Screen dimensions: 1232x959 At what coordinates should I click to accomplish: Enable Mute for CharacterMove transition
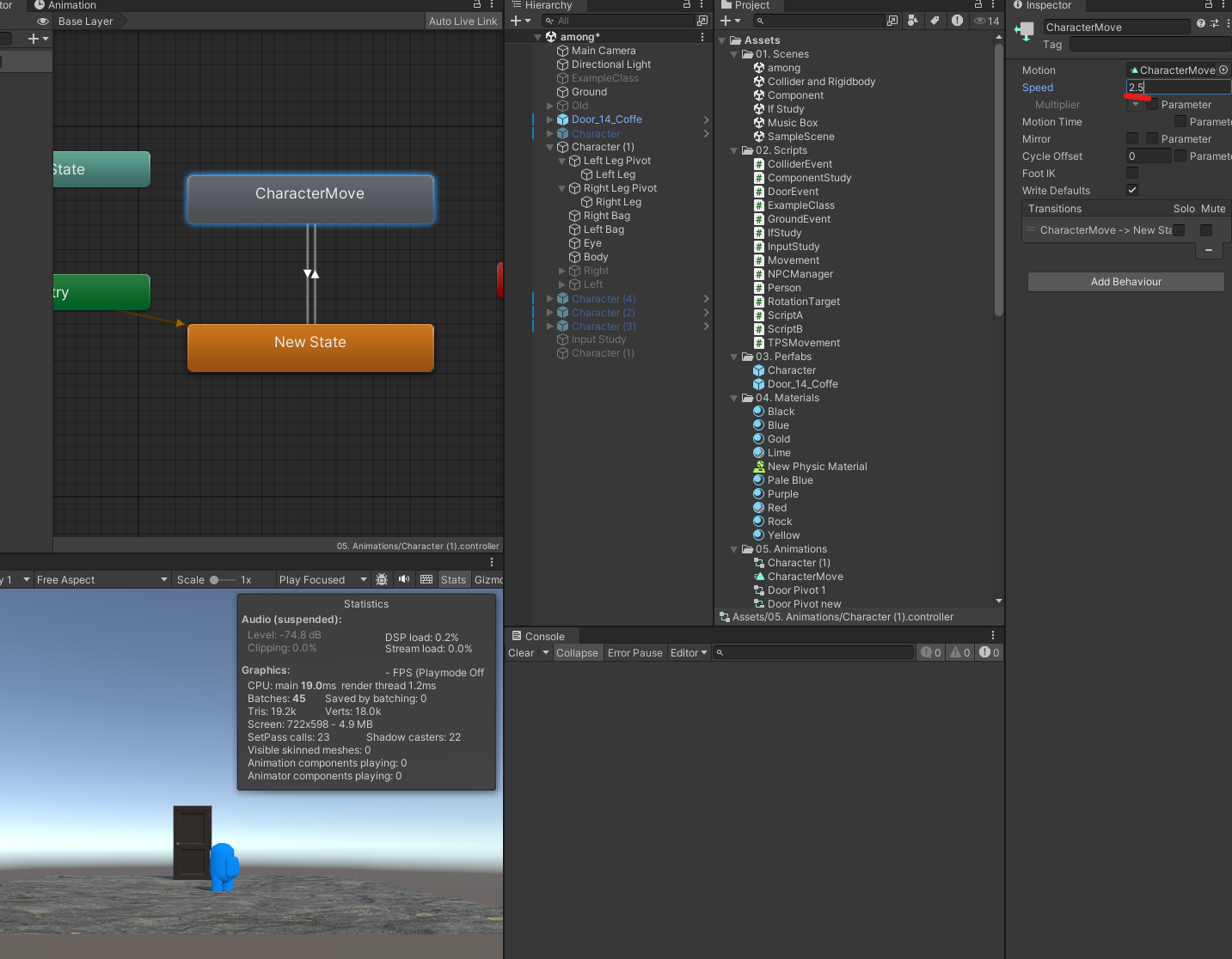[1206, 230]
